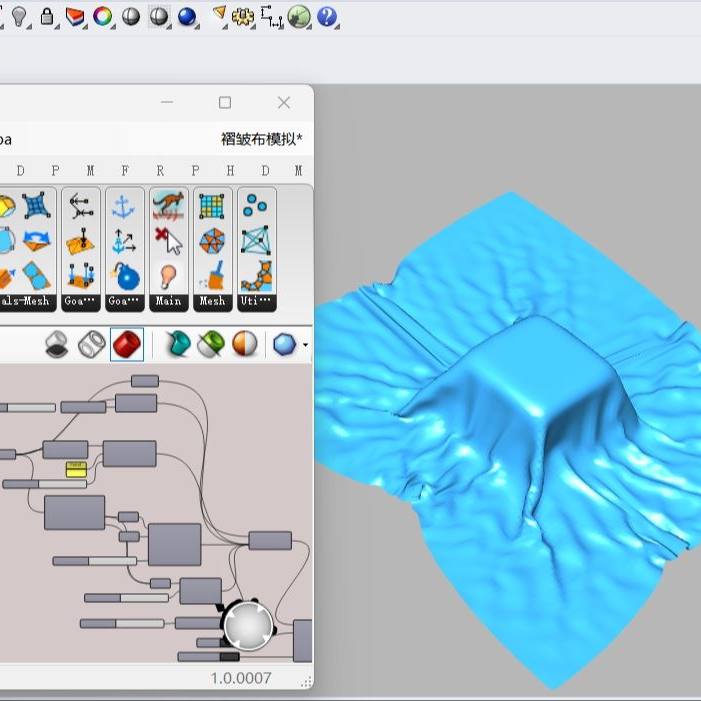
Task: Switch to the R tab in Grasshopper
Action: (160, 170)
